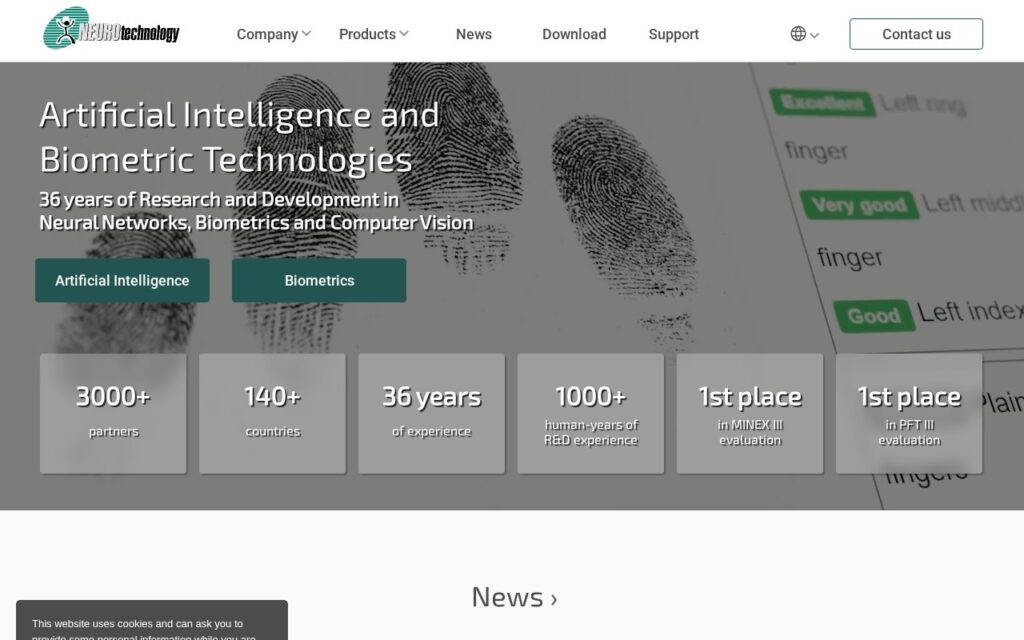Click the 140+ countries card
This screenshot has height=640, width=1024.
click(272, 413)
